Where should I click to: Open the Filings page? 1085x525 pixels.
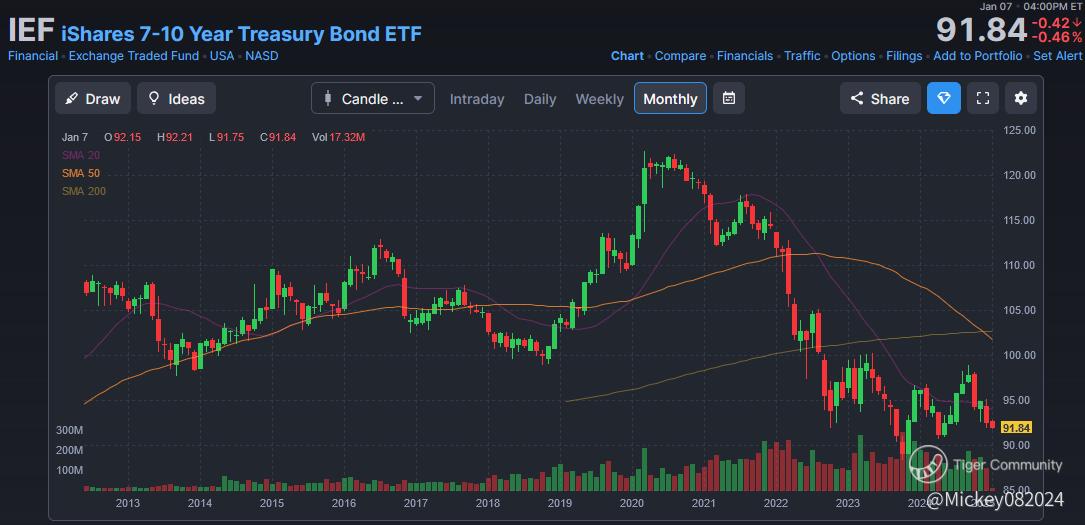coord(905,56)
